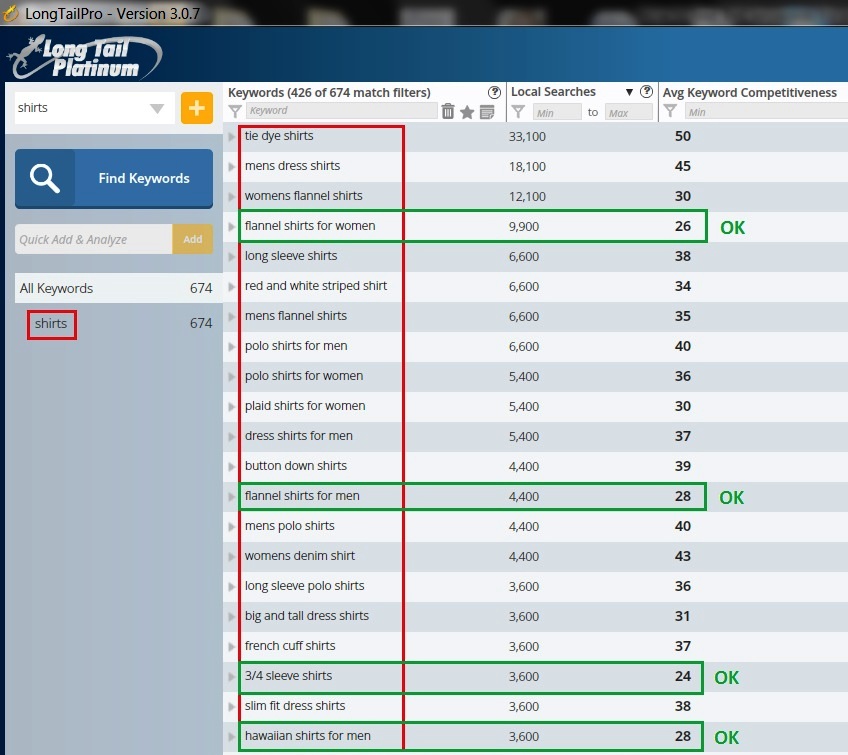Click the Keywords column header text
848x755 pixels.
329,92
